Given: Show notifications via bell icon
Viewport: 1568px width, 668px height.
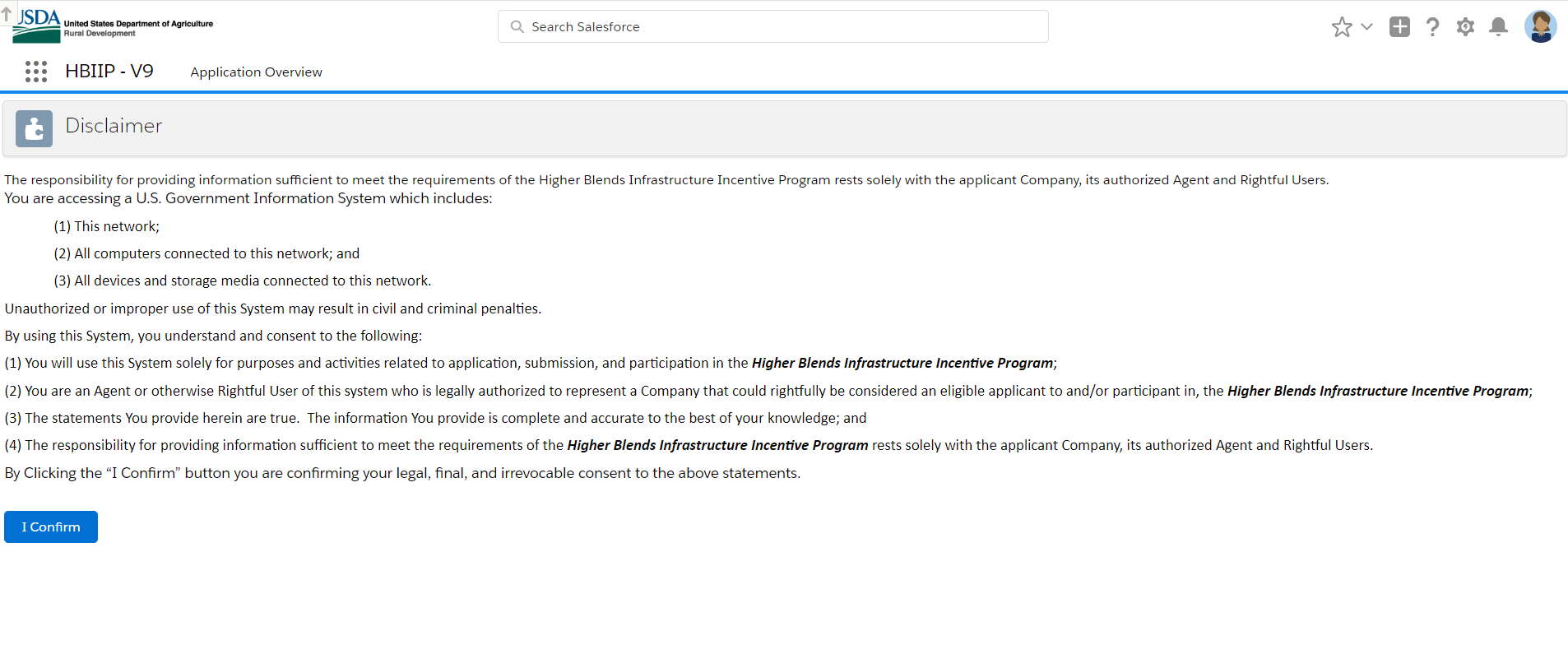Looking at the screenshot, I should (x=1499, y=27).
